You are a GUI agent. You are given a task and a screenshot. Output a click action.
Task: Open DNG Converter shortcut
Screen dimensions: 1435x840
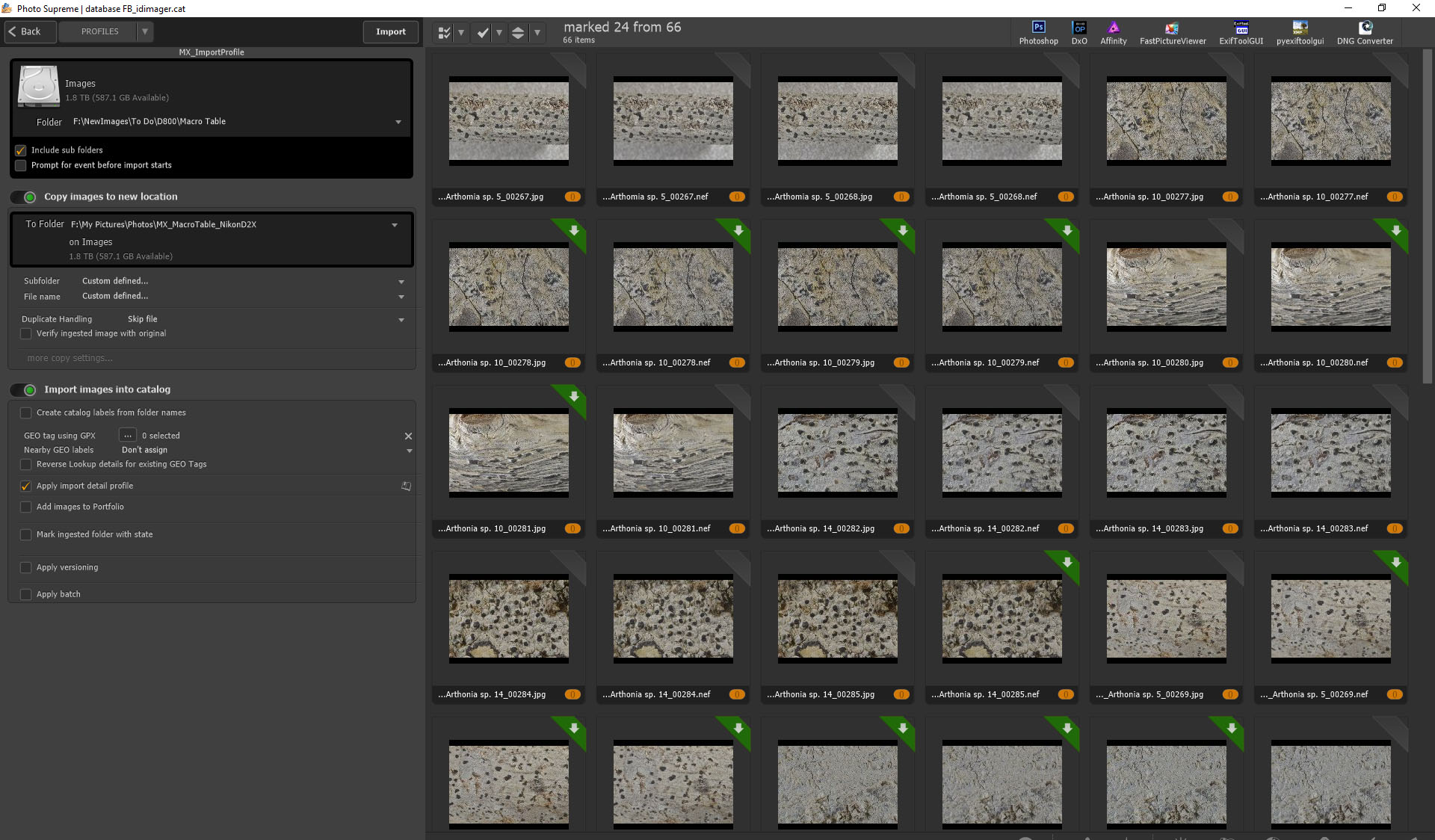pos(1365,33)
